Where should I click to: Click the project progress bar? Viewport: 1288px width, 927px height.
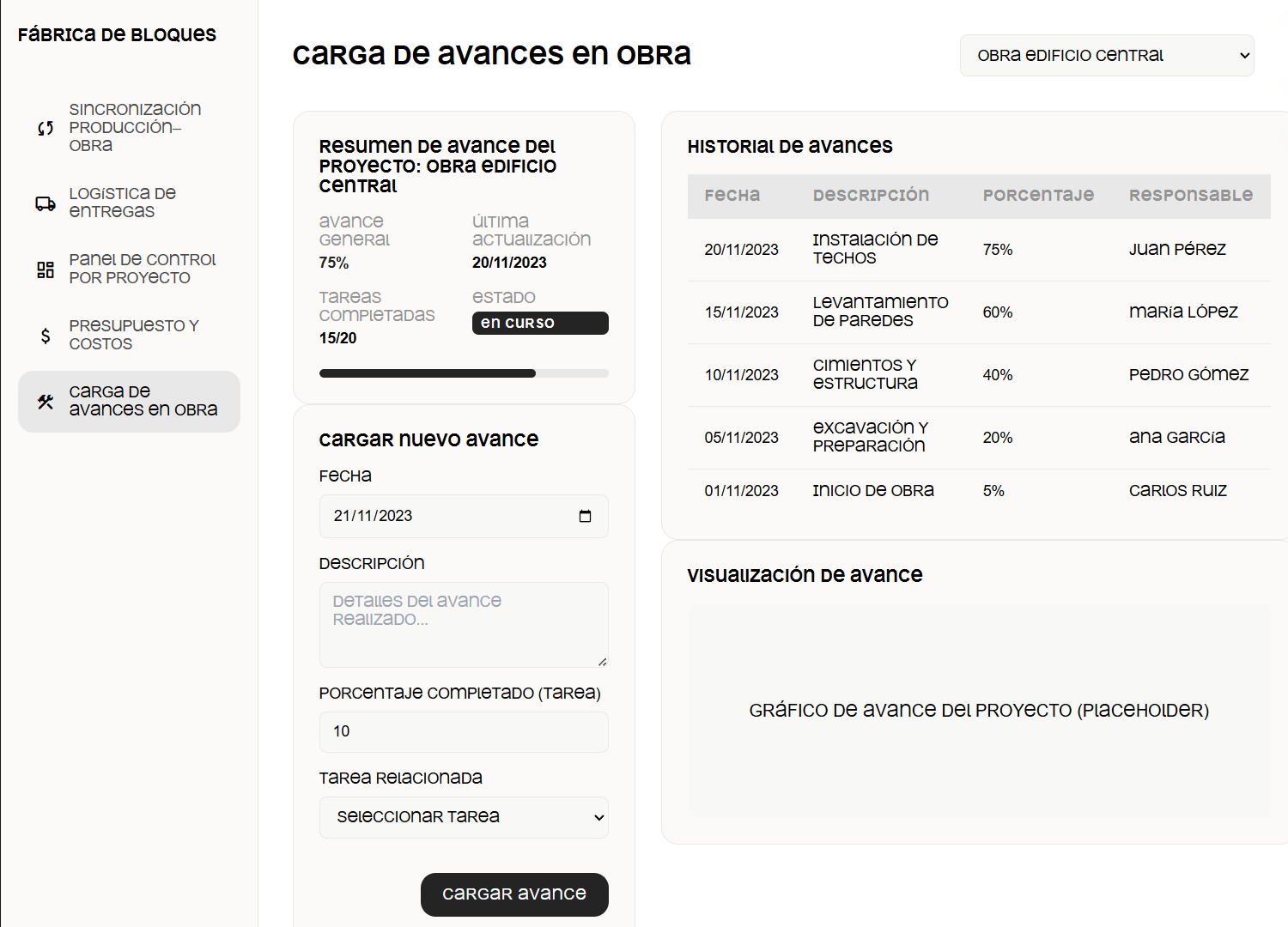(x=464, y=373)
